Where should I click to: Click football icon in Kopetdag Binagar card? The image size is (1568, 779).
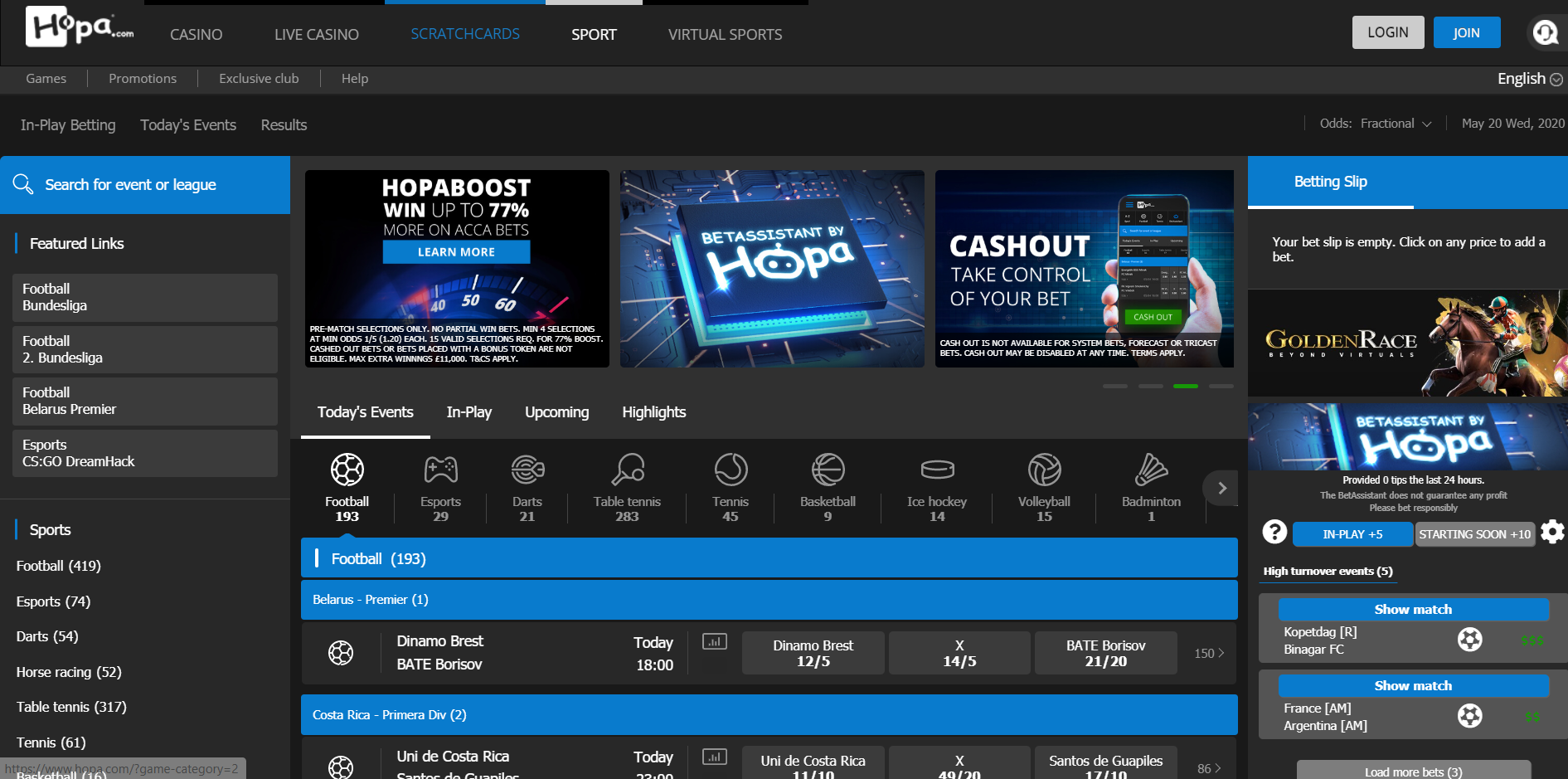(x=1470, y=640)
